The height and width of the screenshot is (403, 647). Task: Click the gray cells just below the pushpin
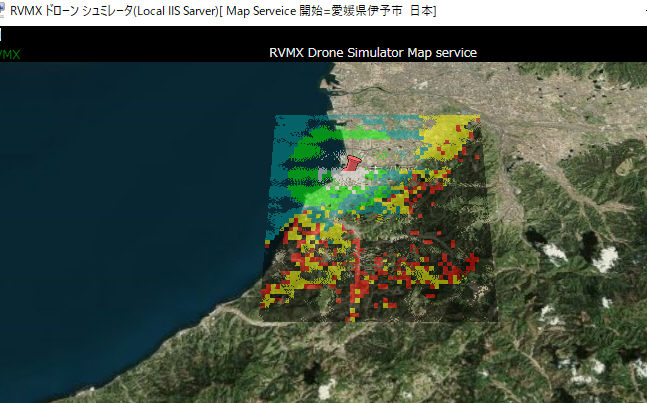point(350,182)
